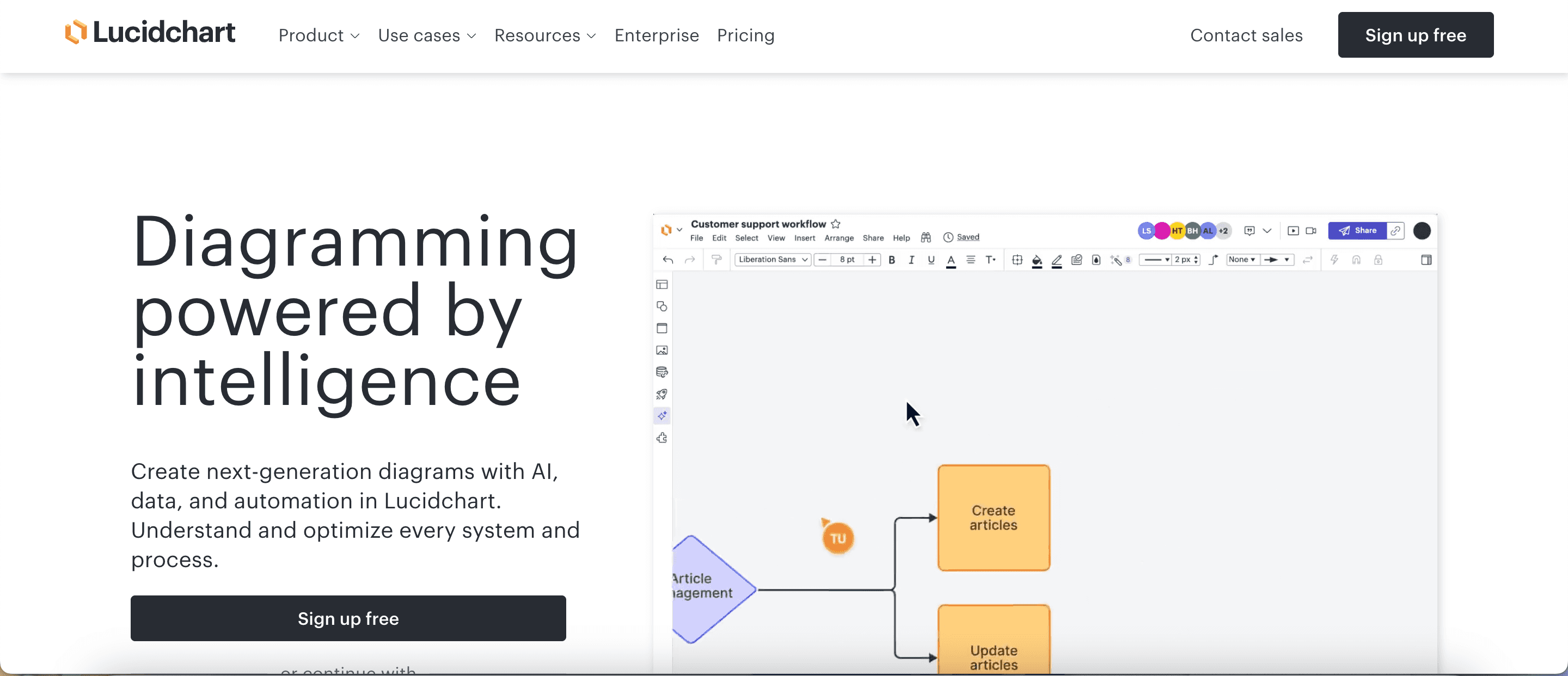Click the Saved revision history link
Image resolution: width=1568 pixels, height=676 pixels.
click(x=968, y=237)
